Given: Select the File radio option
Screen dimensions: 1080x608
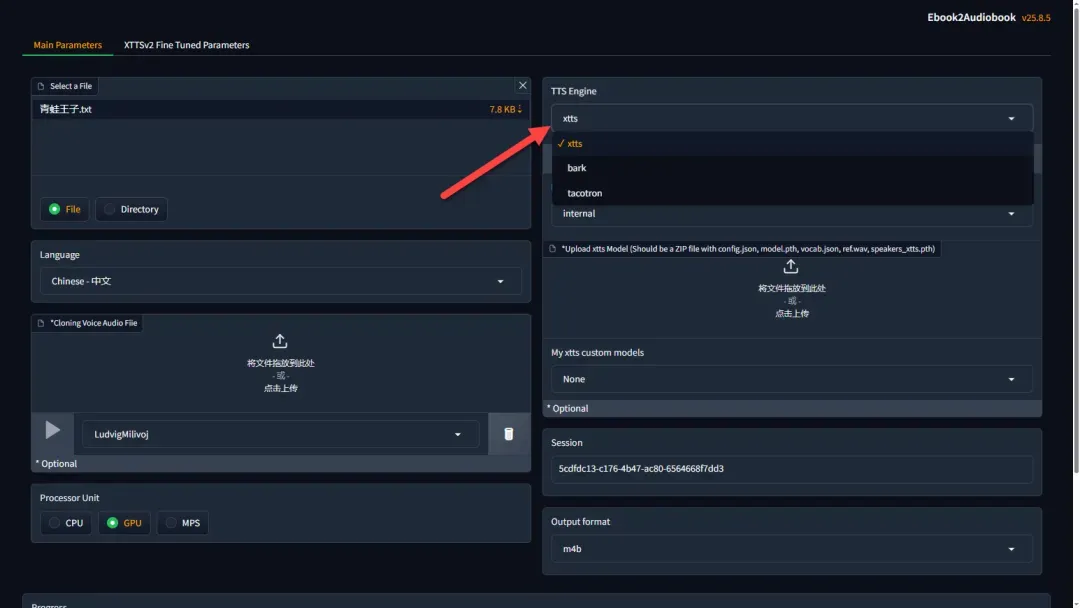Looking at the screenshot, I should coord(65,209).
